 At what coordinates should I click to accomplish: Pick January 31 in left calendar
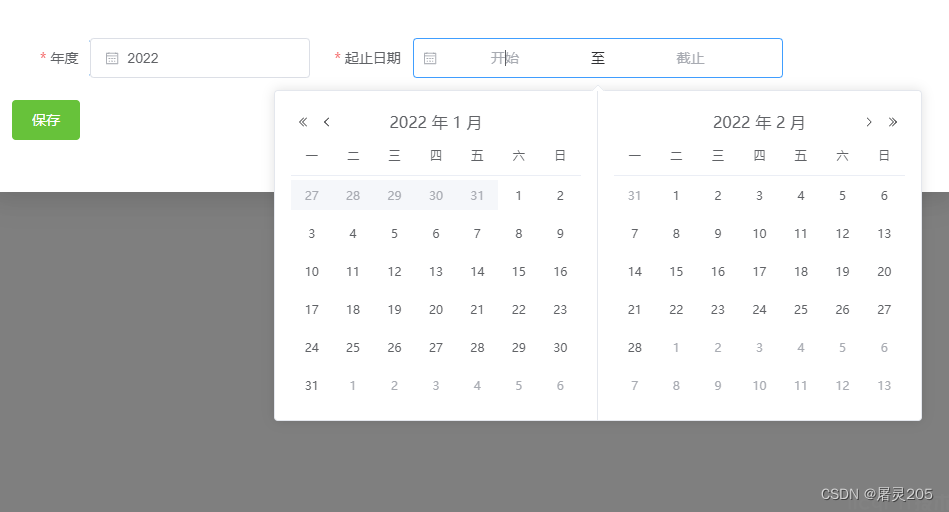311,386
